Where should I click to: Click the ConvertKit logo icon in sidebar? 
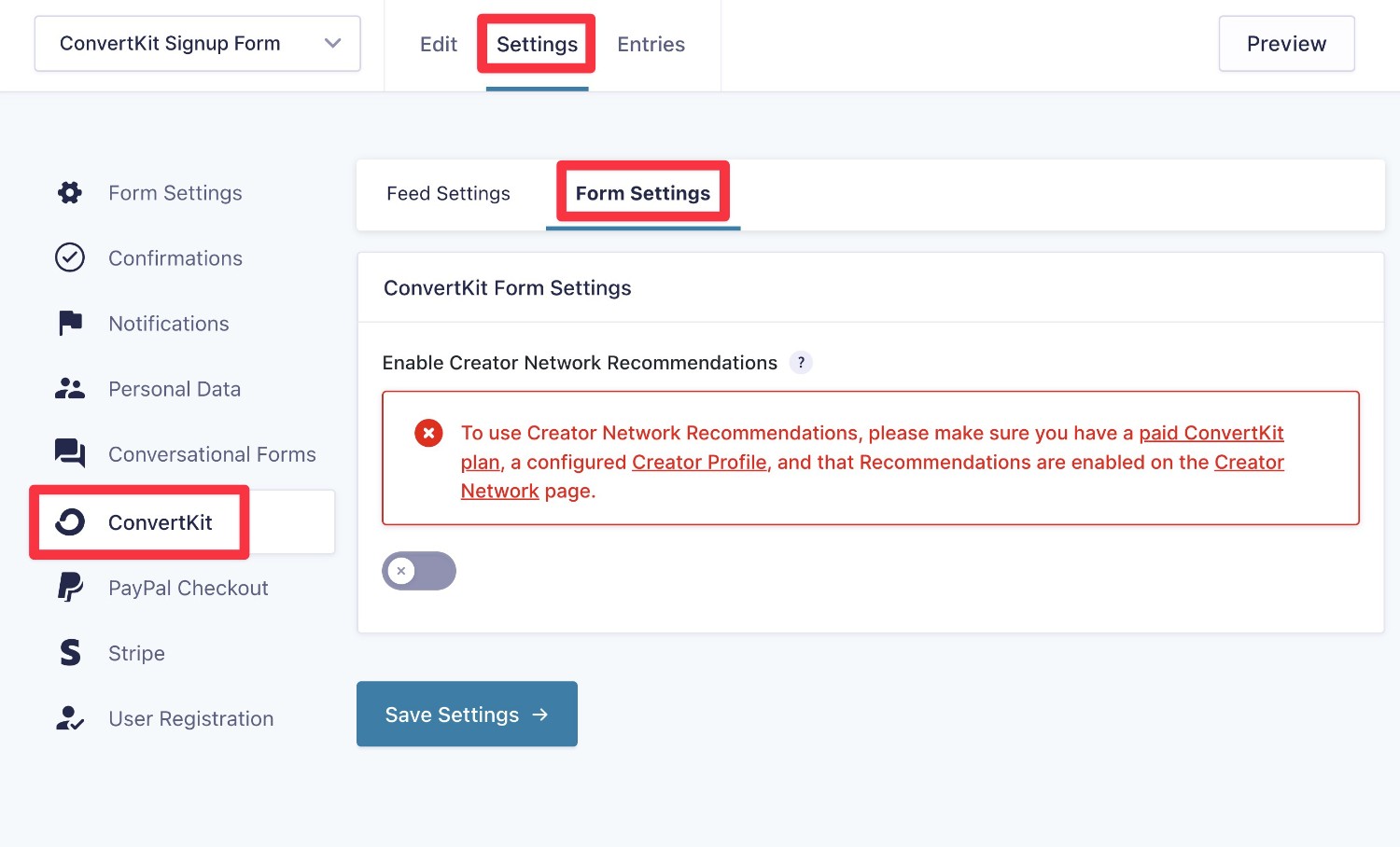70,522
